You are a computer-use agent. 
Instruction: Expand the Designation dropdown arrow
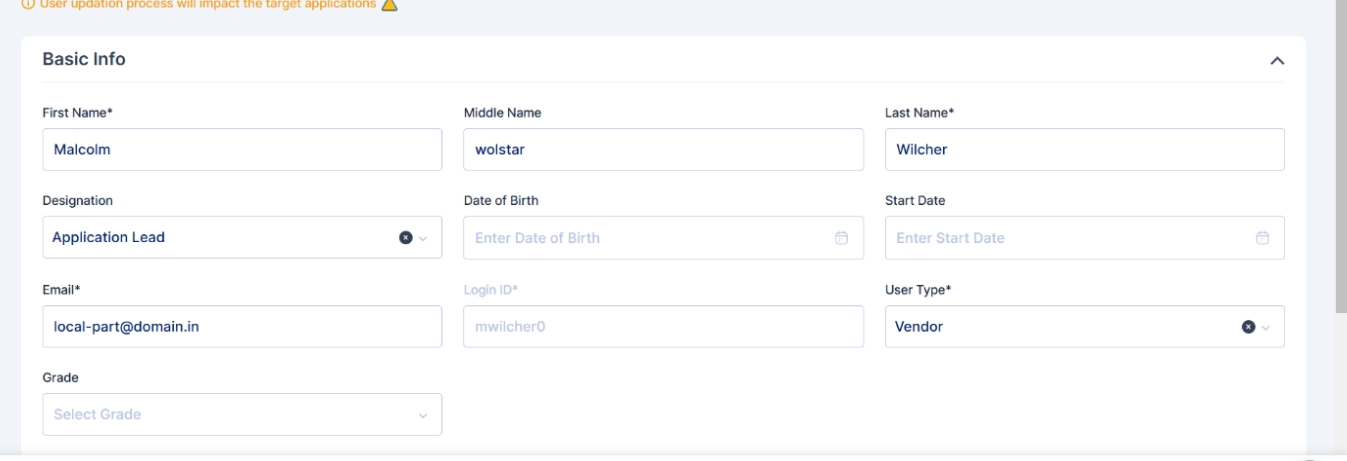[423, 238]
